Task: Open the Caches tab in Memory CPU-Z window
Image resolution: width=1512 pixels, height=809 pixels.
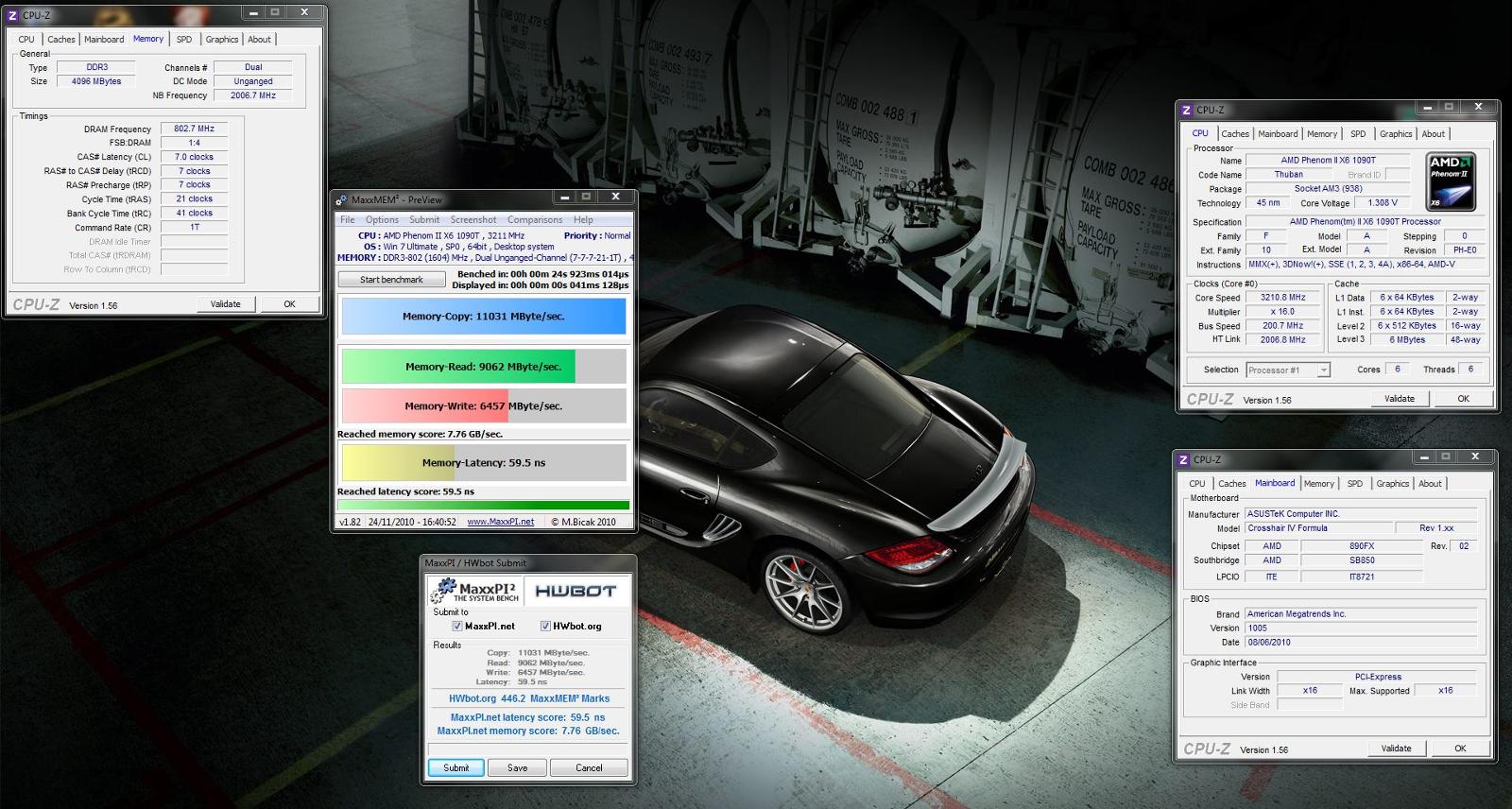Action: 61,39
